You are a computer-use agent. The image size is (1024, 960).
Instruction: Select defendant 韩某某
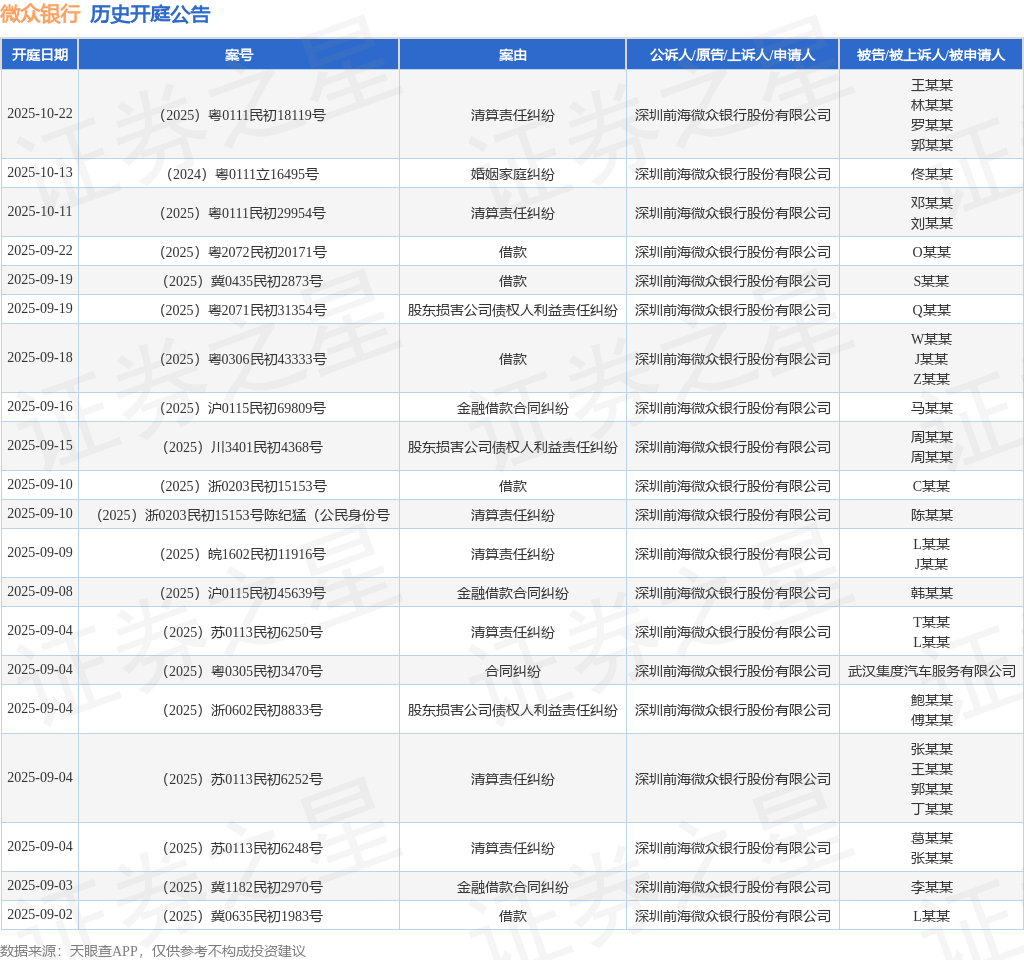(x=931, y=593)
